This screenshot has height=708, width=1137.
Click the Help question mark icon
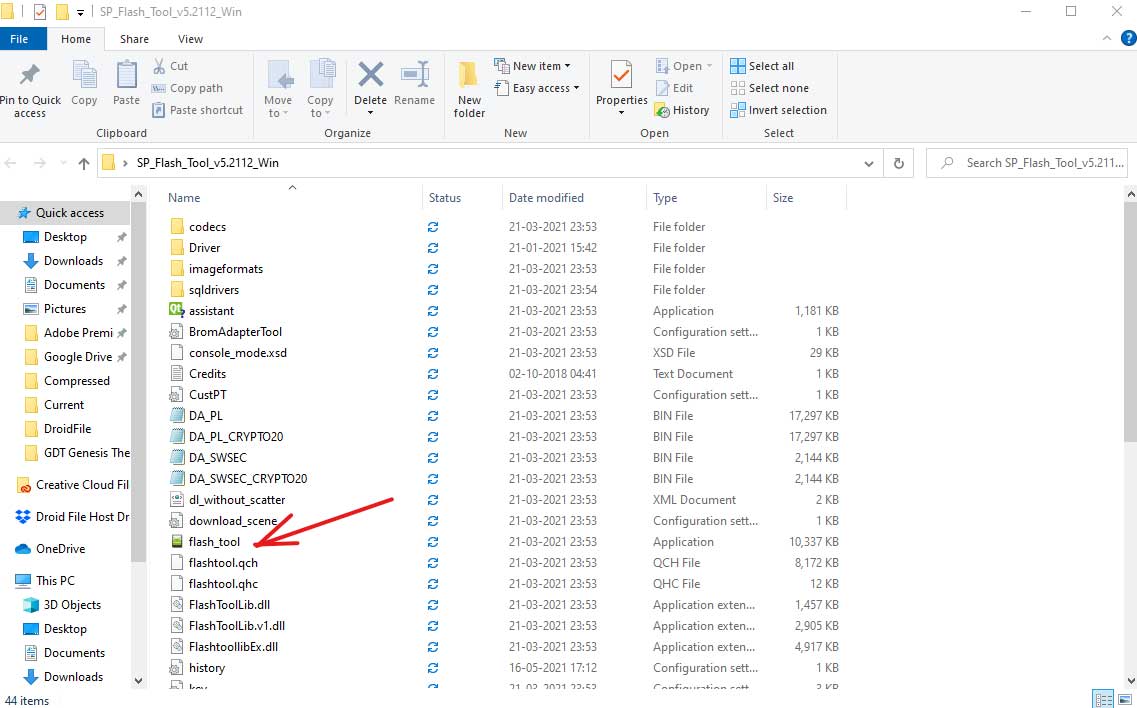(1128, 38)
